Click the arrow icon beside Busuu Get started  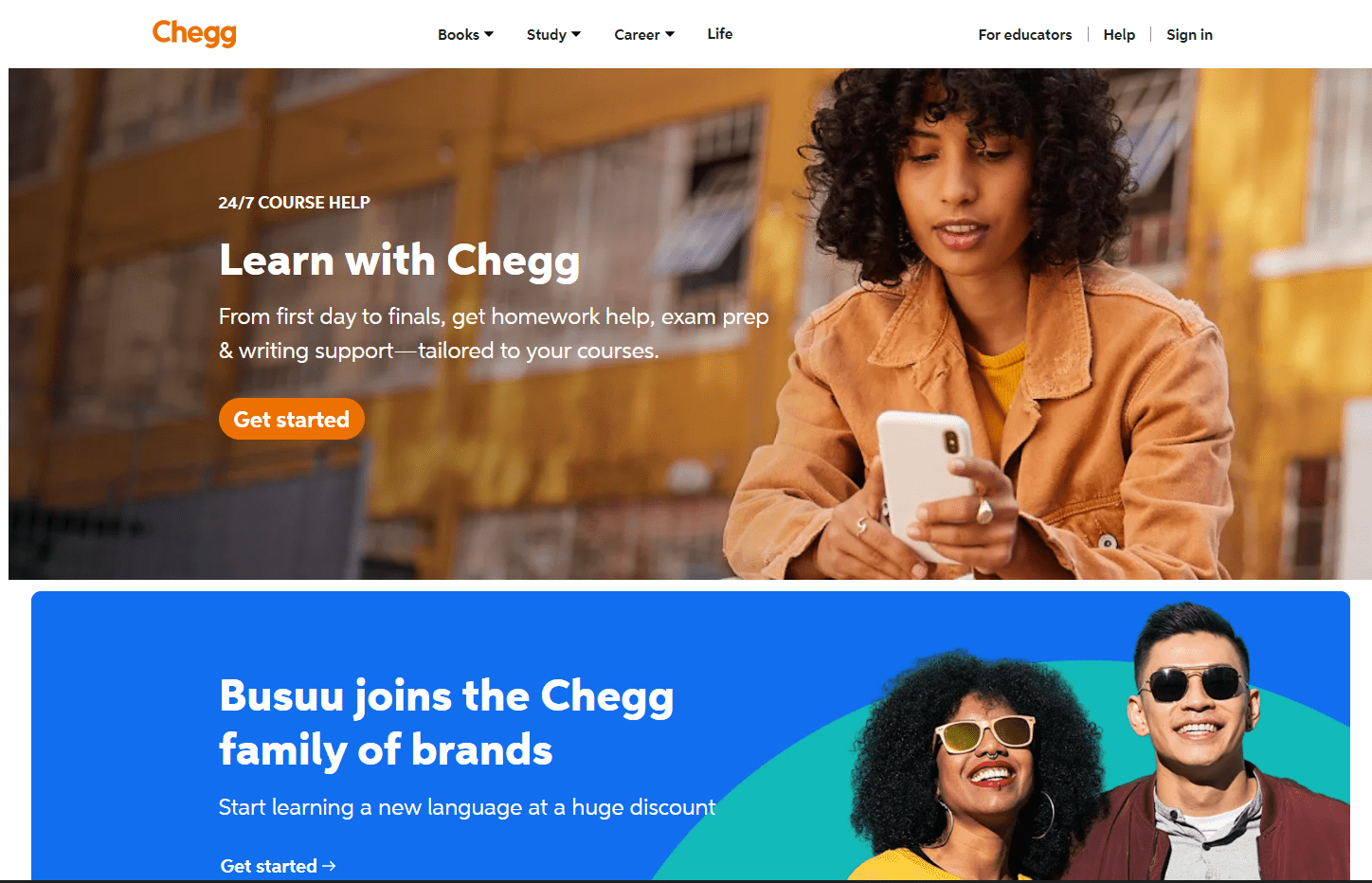[329, 866]
